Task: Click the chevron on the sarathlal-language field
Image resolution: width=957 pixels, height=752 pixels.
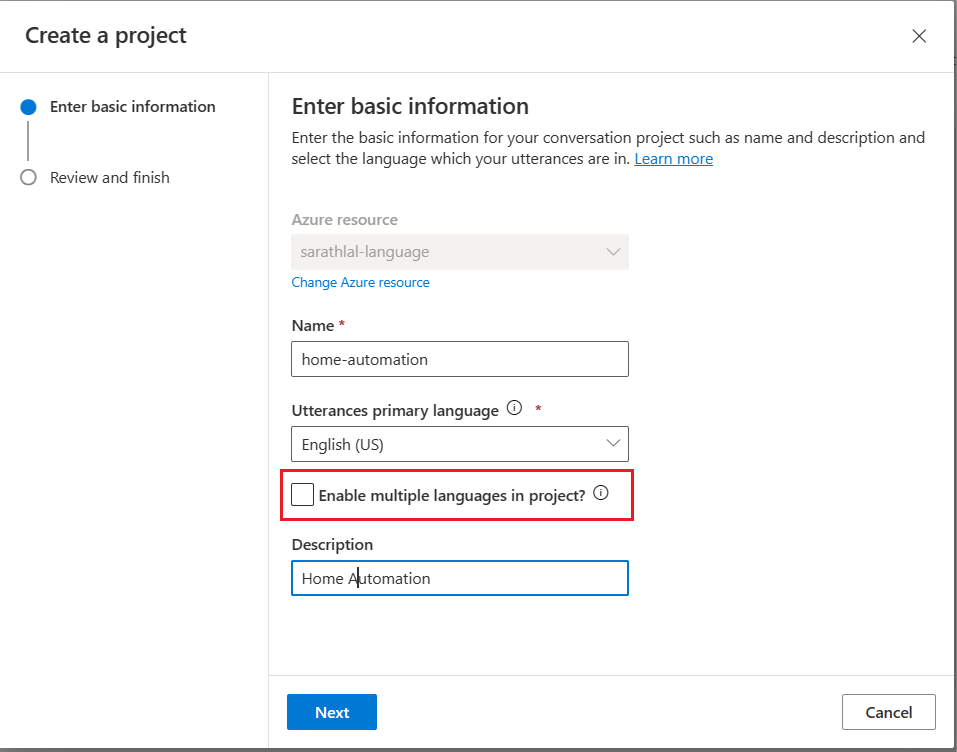Action: point(613,251)
